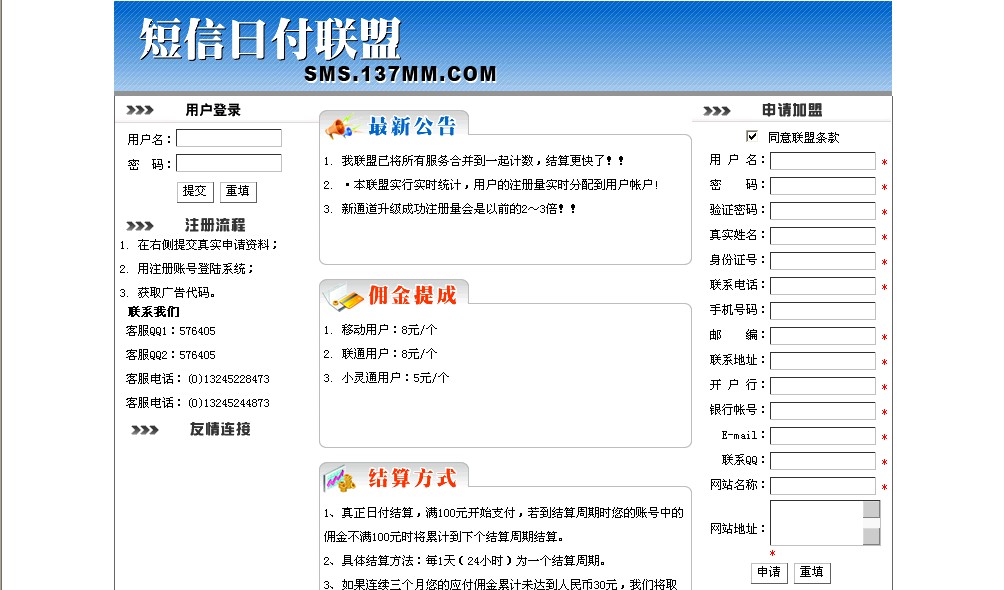Click step 用注册账号登陆系统
The width and height of the screenshot is (1004, 590).
point(195,269)
